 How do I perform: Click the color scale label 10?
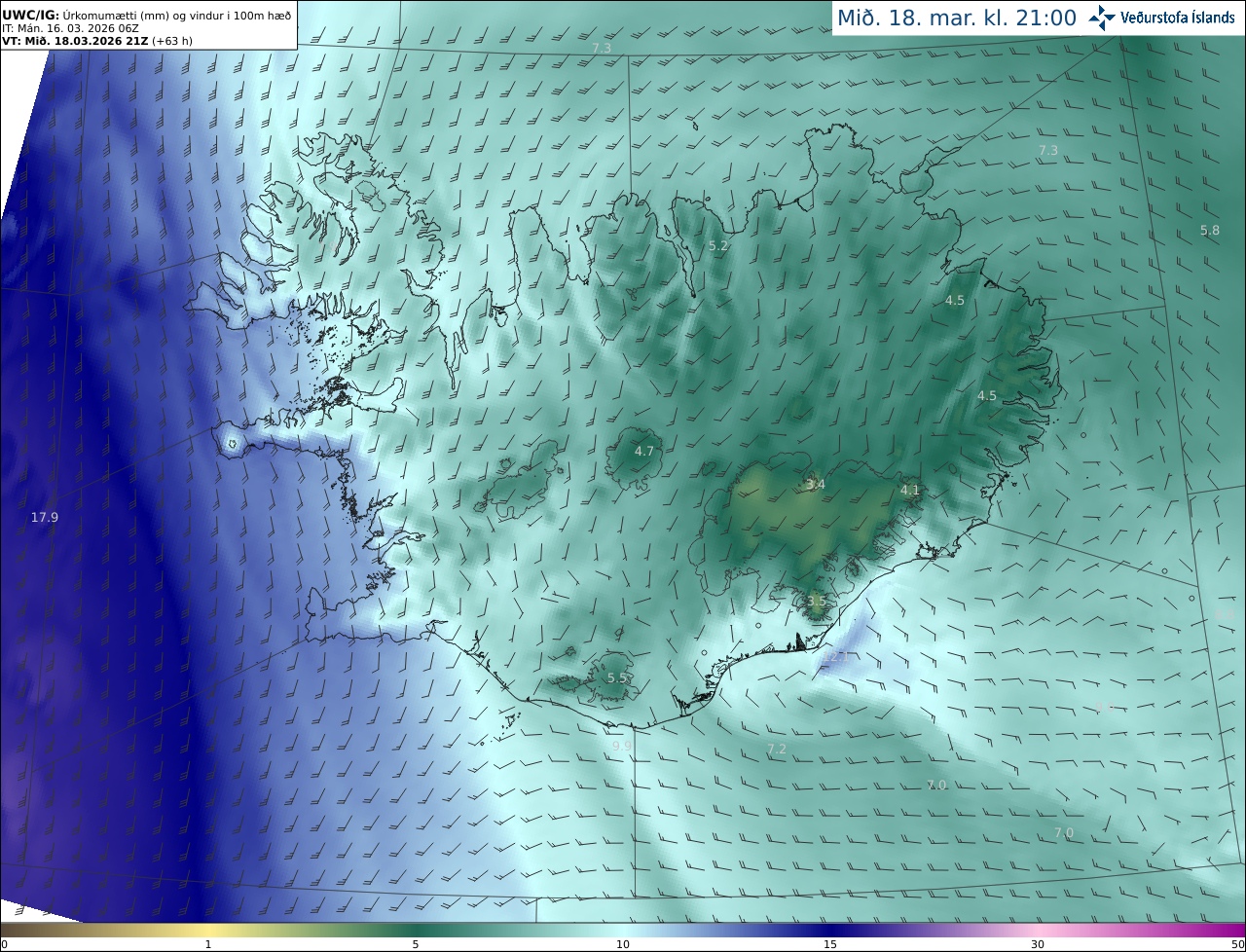click(x=623, y=945)
